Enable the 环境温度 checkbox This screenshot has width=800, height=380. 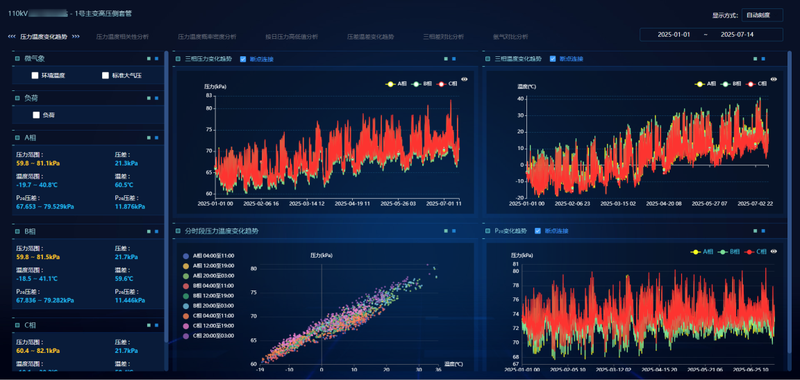[35, 75]
